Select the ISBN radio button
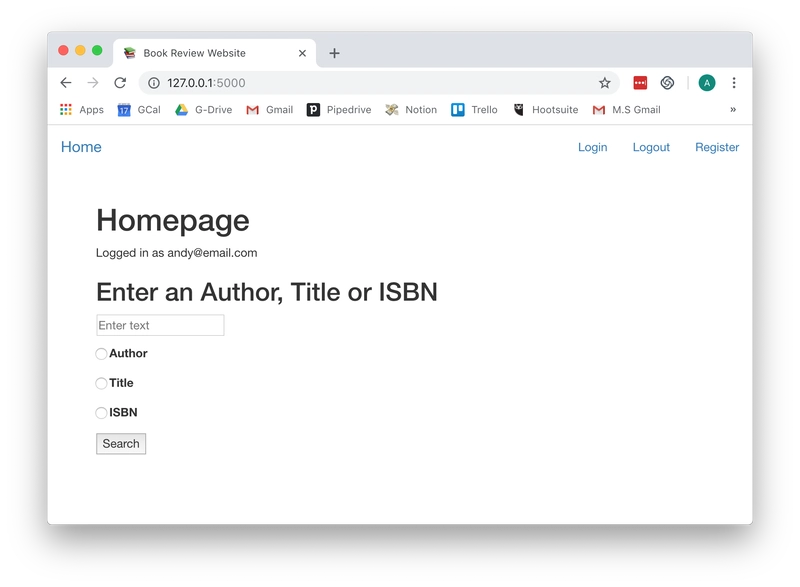Screen dimensions: 800x587 101,413
